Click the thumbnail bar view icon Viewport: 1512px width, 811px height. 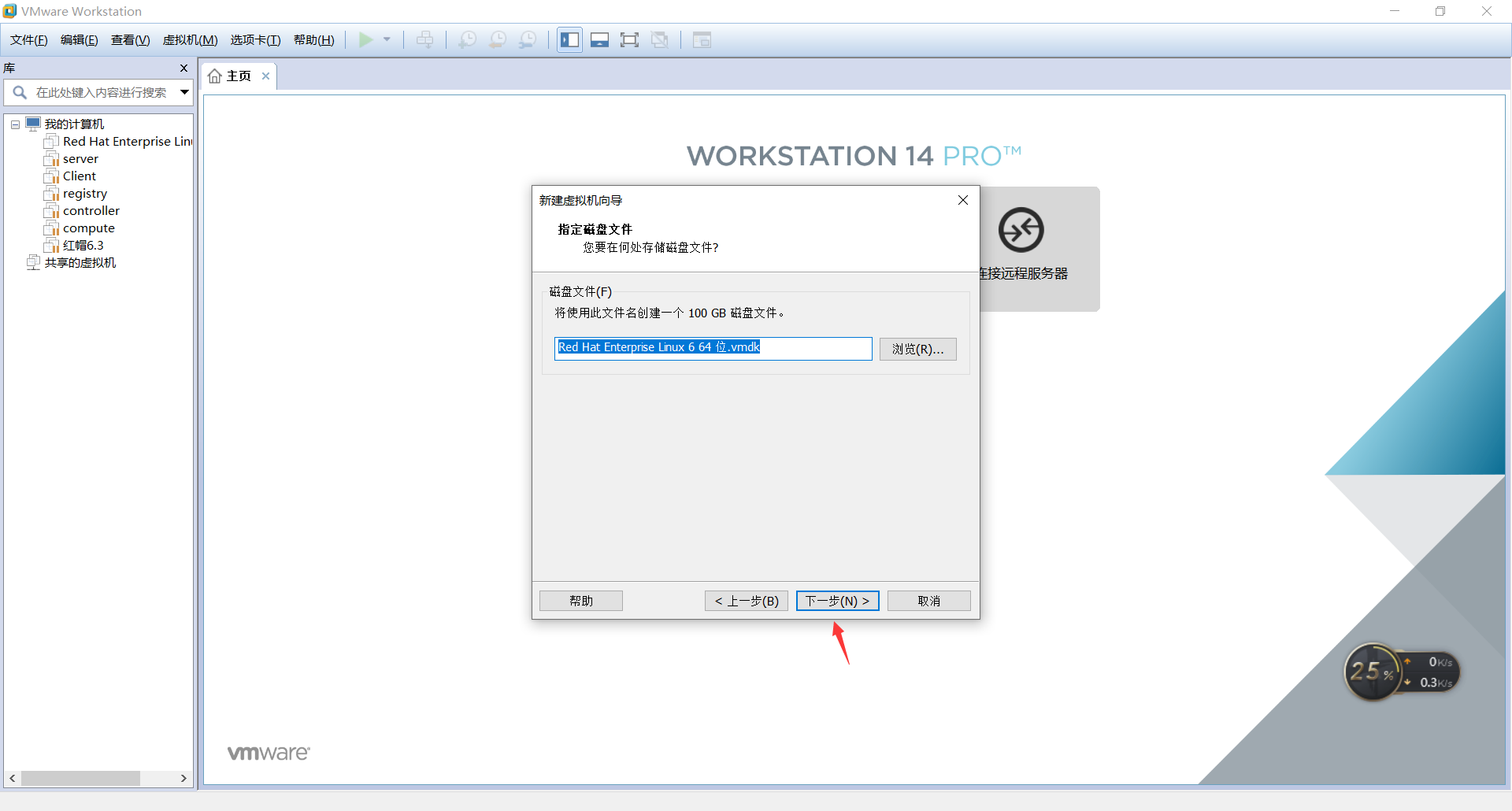[599, 39]
